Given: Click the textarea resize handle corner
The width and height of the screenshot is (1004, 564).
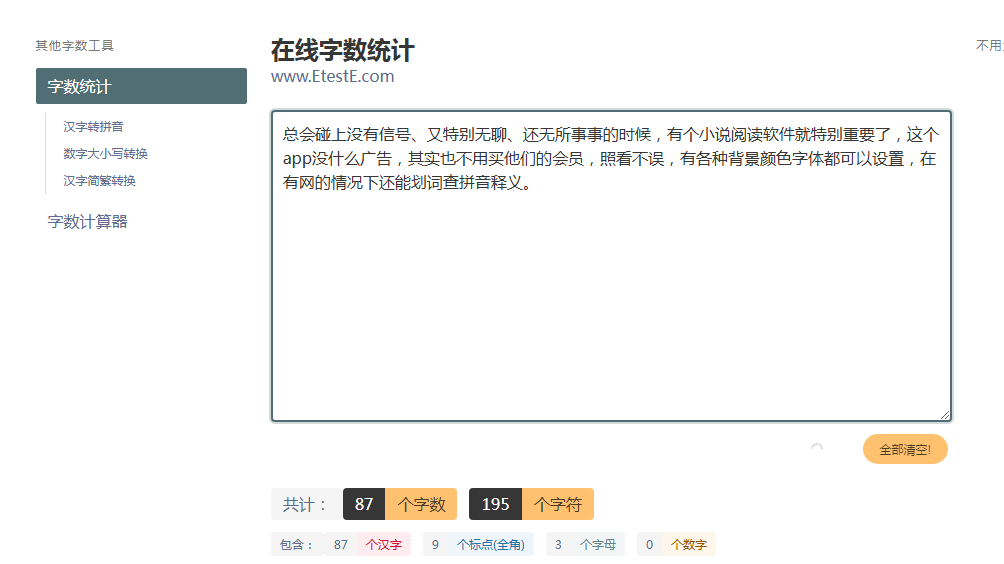Looking at the screenshot, I should [945, 415].
